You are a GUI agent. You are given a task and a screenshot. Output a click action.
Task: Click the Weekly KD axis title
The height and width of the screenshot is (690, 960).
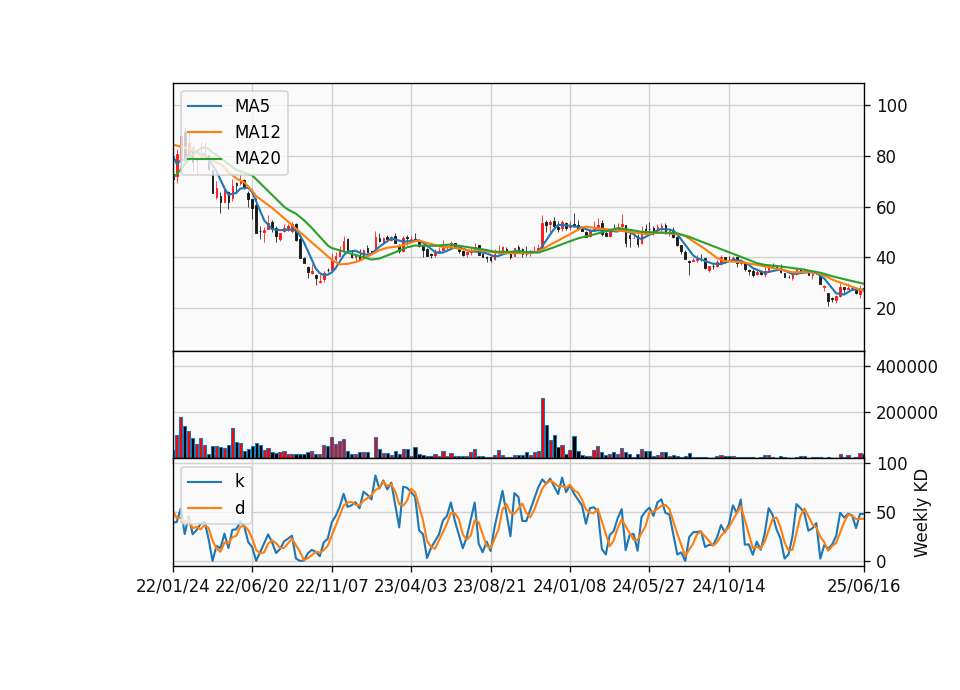pos(920,514)
